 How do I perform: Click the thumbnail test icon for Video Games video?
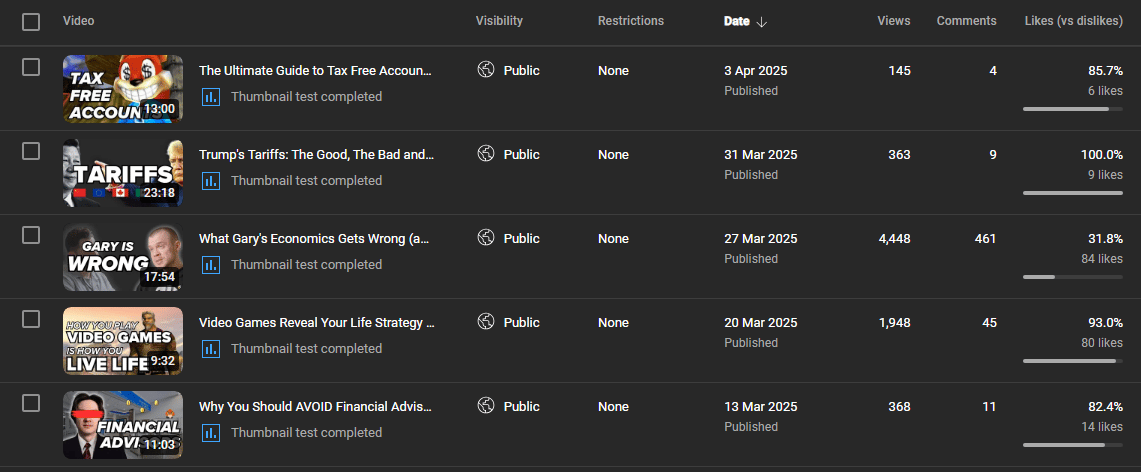click(x=211, y=349)
